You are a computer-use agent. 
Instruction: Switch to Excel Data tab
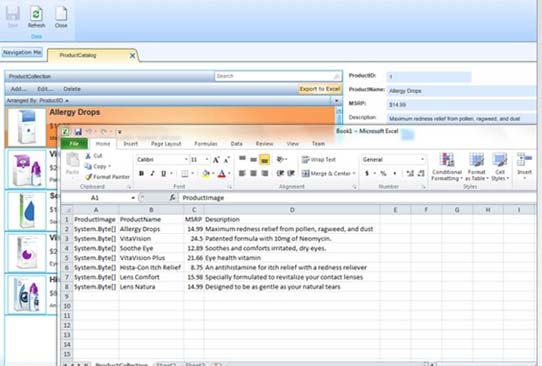click(236, 144)
